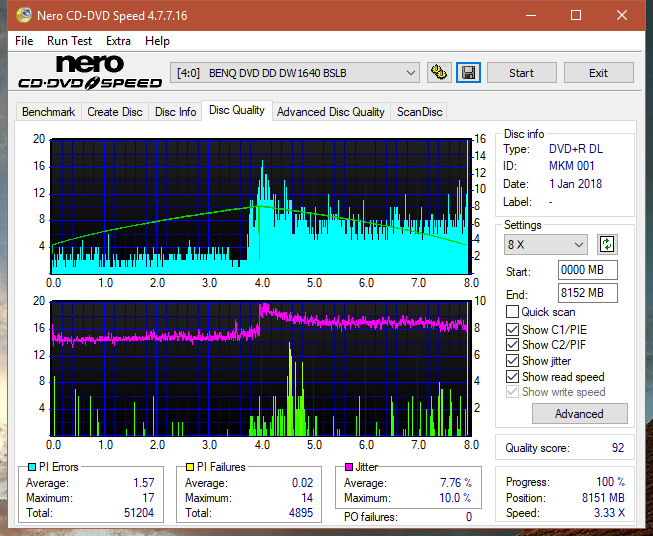Switch to the Disc Info tab
This screenshot has width=653, height=536.
[x=175, y=112]
